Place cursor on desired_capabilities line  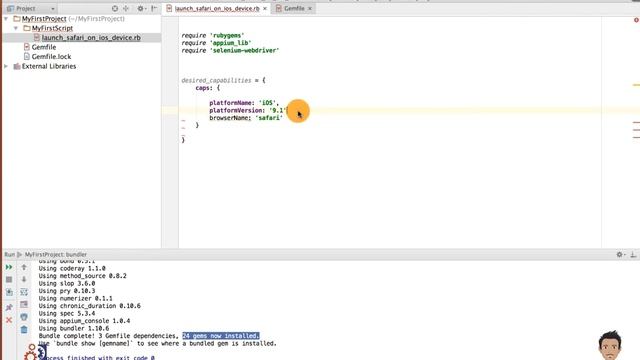tap(223, 80)
